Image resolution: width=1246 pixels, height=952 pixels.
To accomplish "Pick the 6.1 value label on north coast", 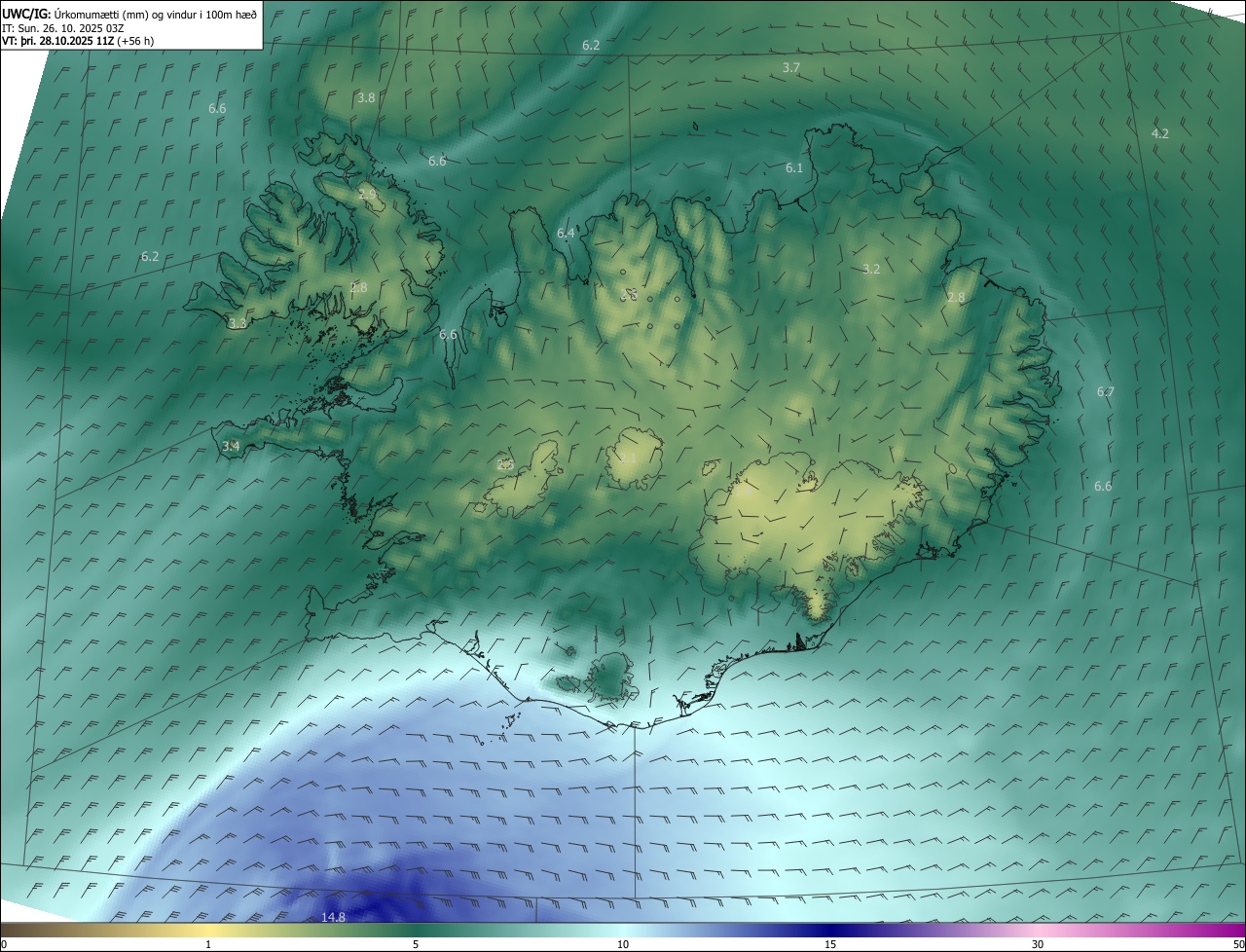I will click(794, 168).
